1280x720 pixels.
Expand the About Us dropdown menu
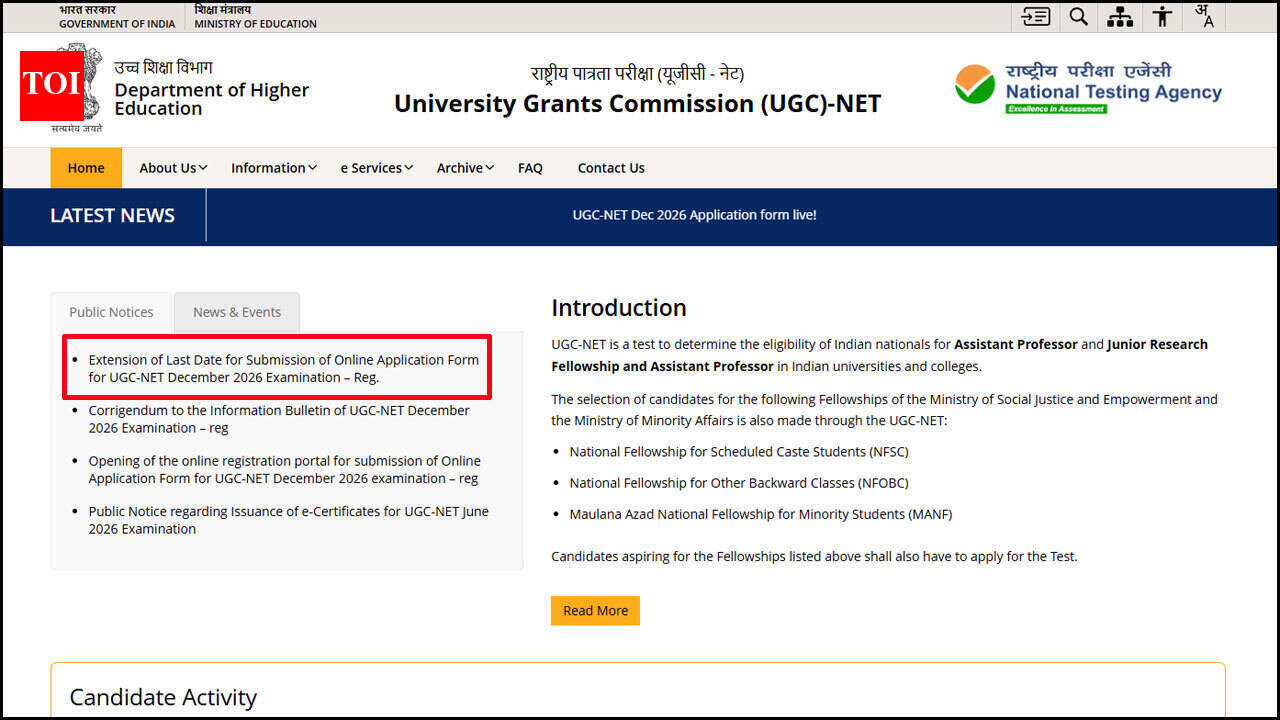click(x=173, y=168)
